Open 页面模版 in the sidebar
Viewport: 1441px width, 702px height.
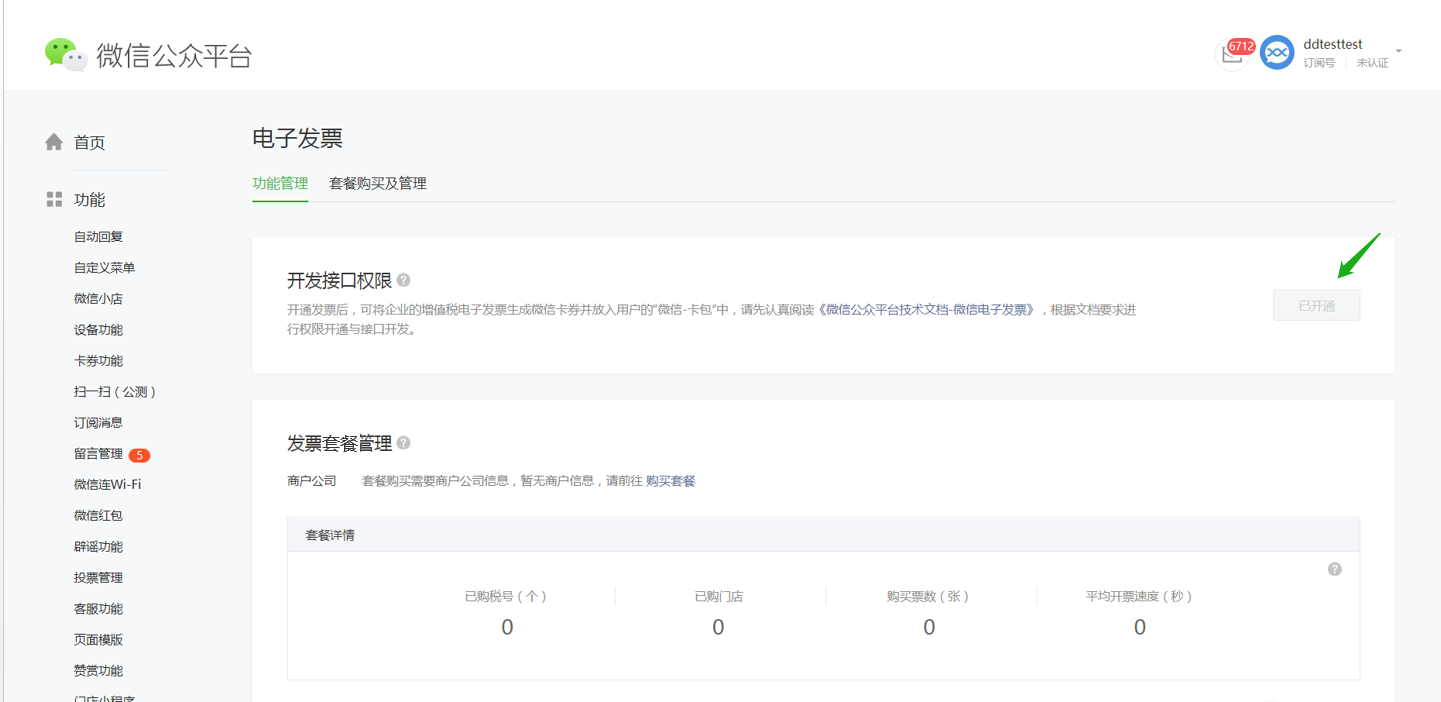[98, 640]
